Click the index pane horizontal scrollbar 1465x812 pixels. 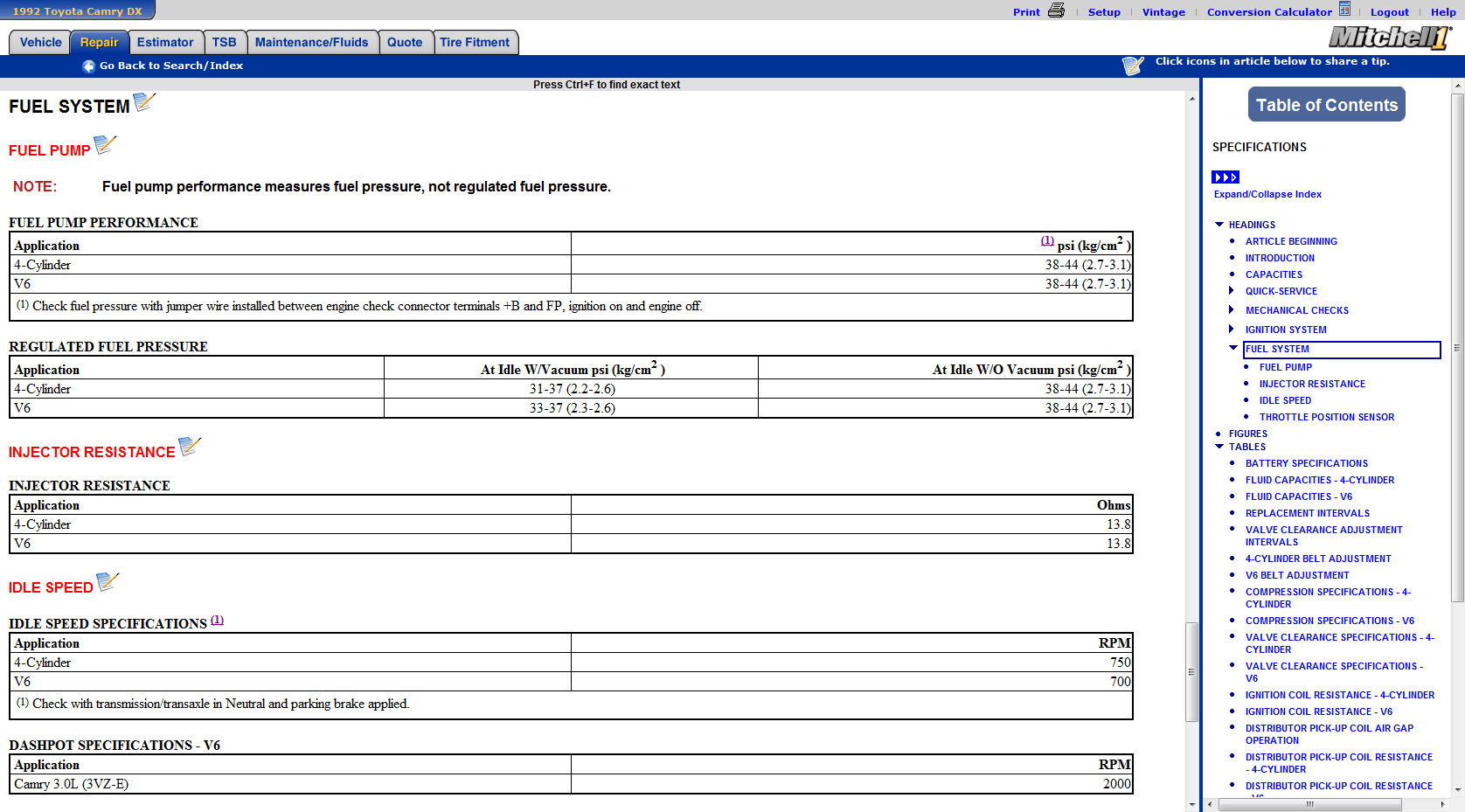coord(1309,804)
